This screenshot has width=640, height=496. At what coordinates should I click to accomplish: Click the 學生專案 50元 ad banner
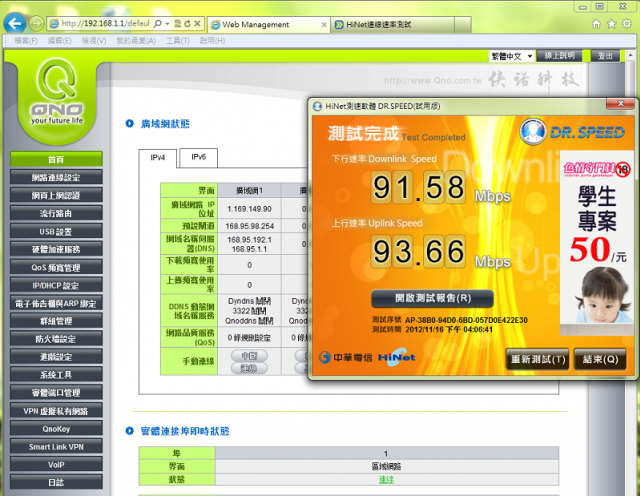coord(597,243)
